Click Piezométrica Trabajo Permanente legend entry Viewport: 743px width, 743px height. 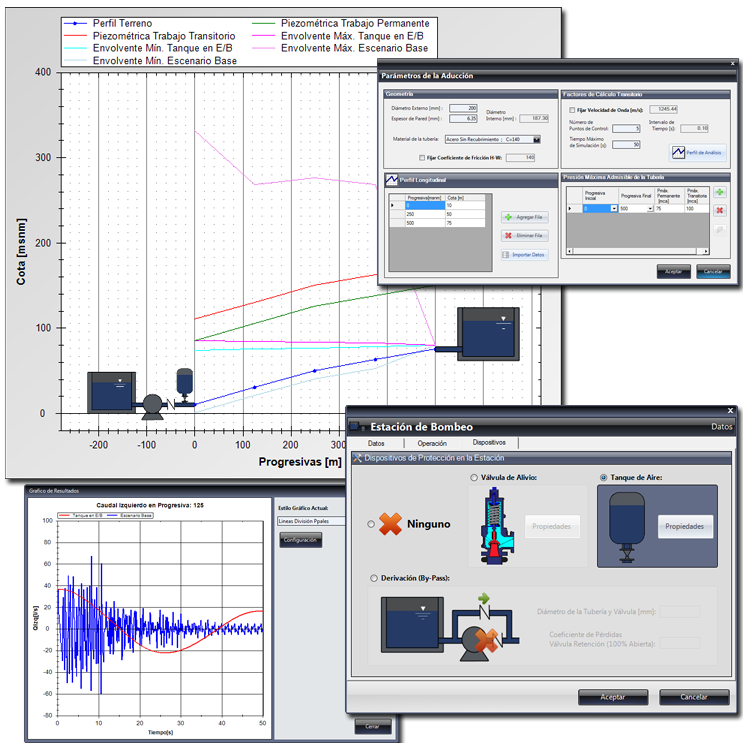click(x=341, y=23)
